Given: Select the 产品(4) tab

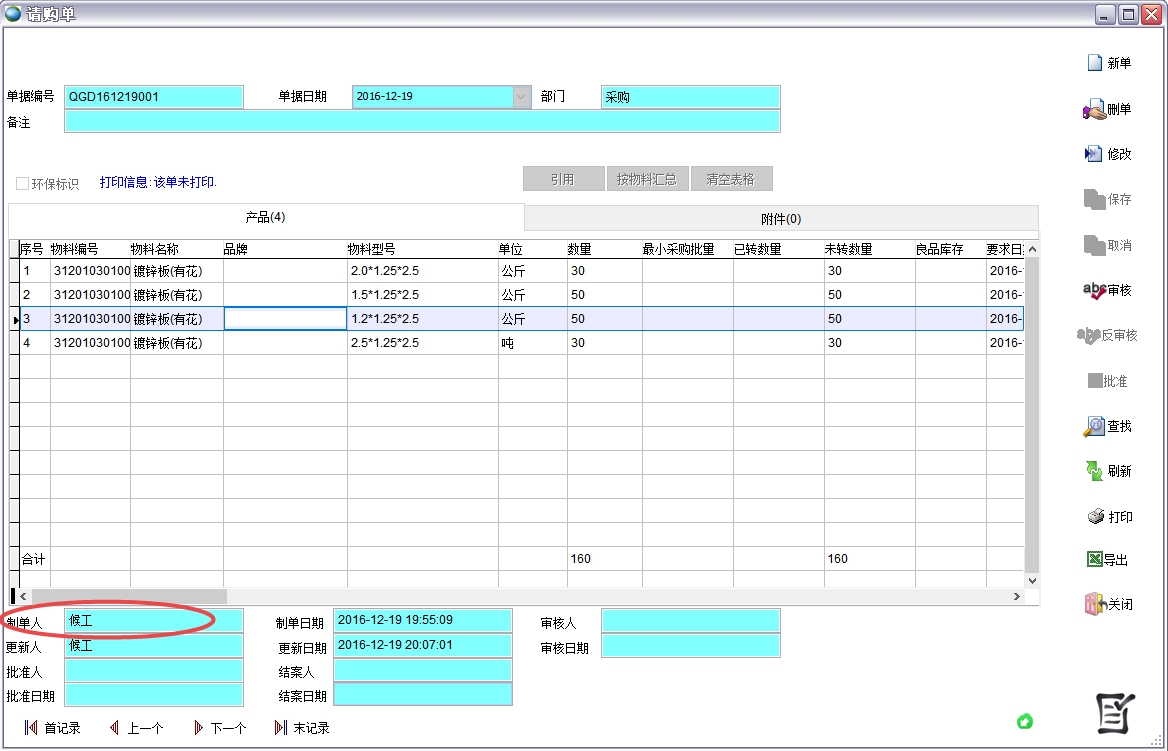Looking at the screenshot, I should click(x=266, y=217).
